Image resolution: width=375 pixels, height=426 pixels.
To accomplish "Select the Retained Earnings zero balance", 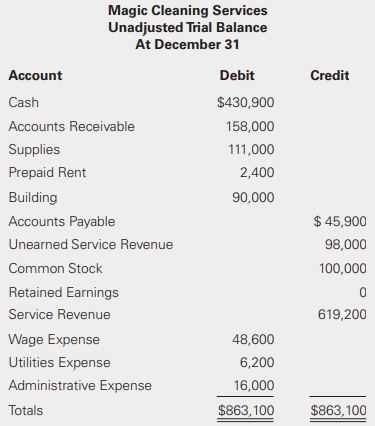I will pyautogui.click(x=363, y=293).
